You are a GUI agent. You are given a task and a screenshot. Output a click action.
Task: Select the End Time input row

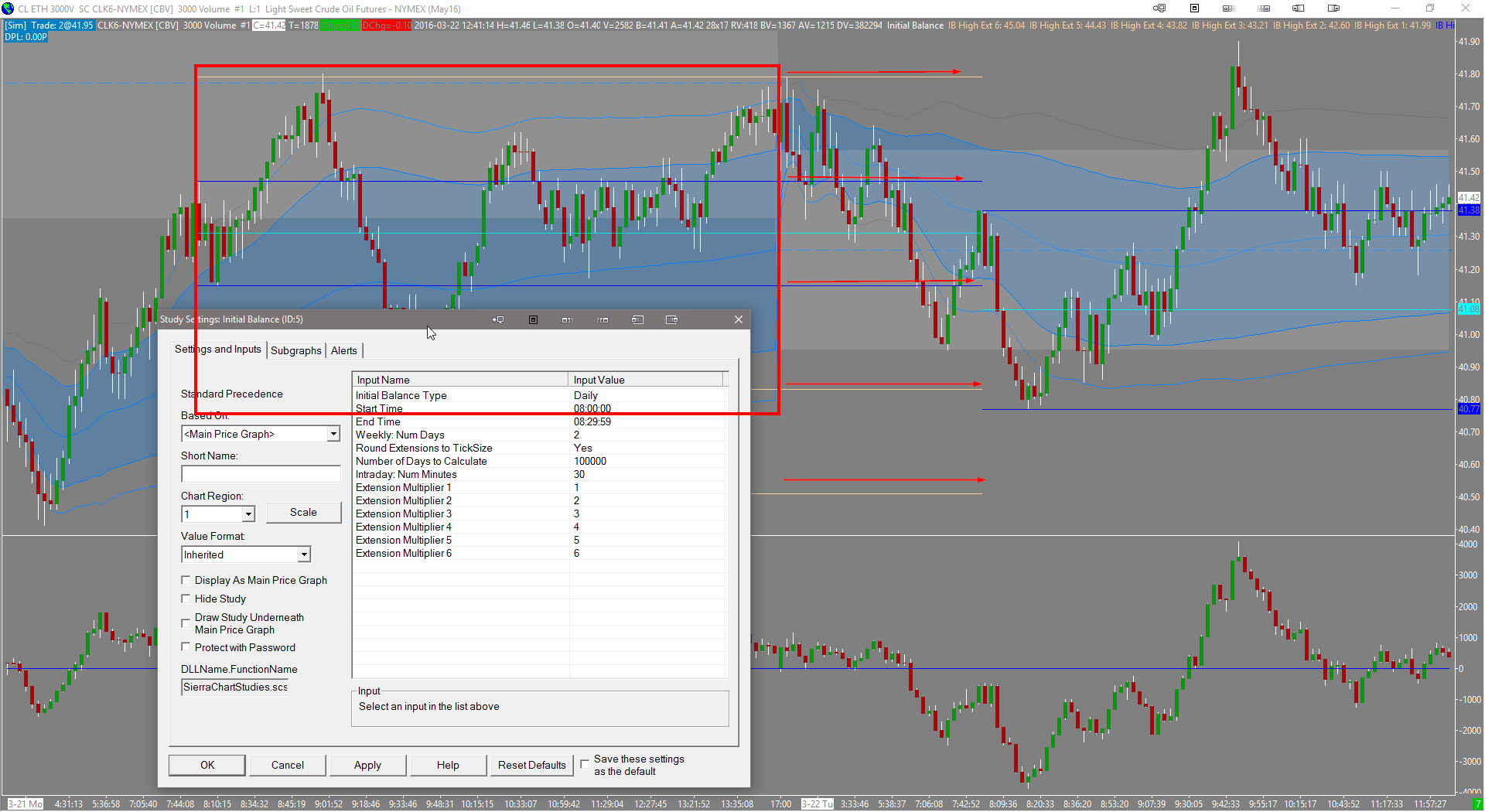click(x=539, y=421)
